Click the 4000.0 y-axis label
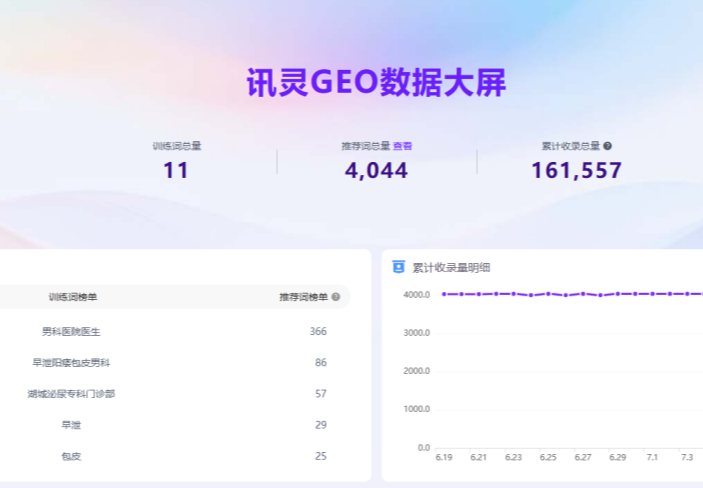Viewport: 703px width, 488px height. (x=417, y=295)
